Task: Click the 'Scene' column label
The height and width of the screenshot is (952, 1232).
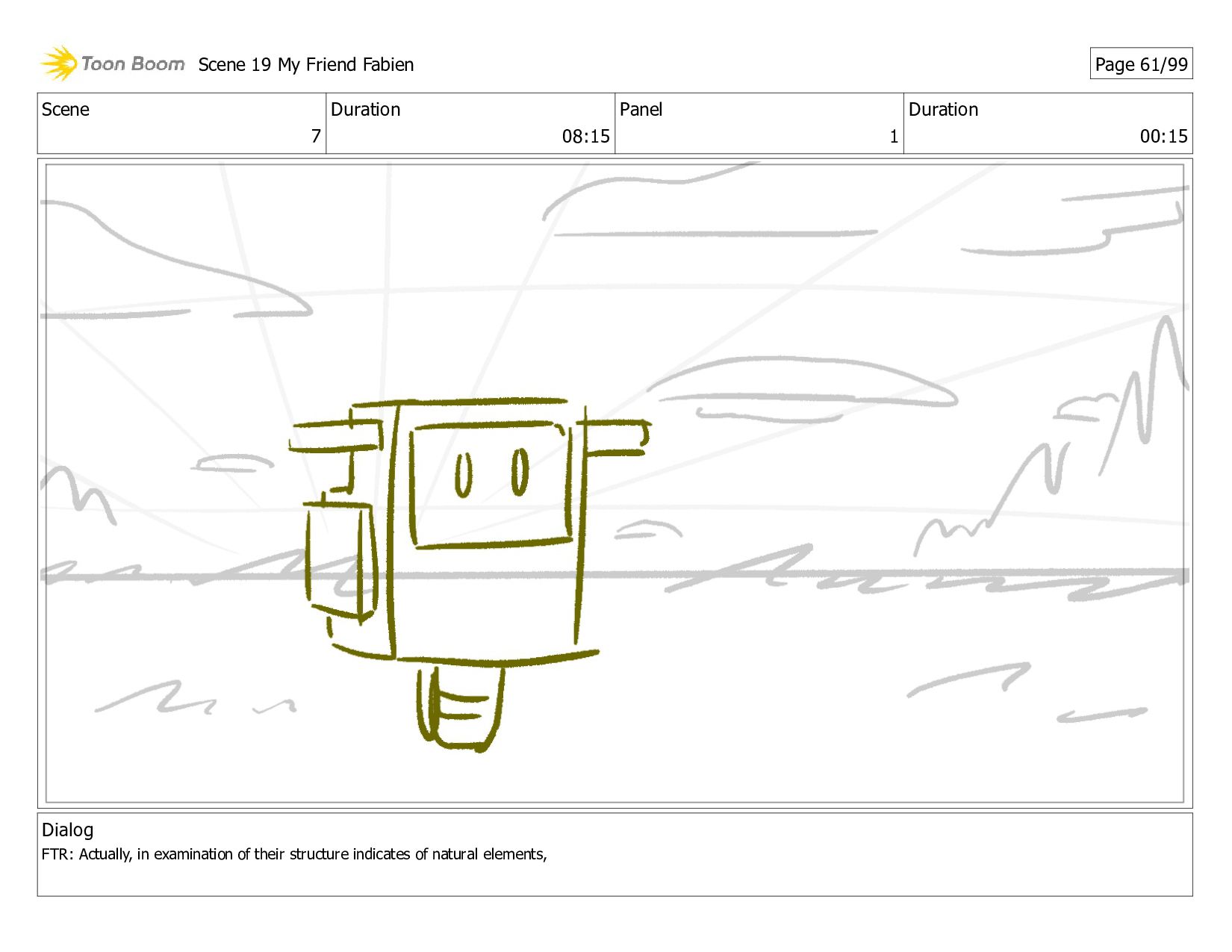Action: pyautogui.click(x=66, y=110)
